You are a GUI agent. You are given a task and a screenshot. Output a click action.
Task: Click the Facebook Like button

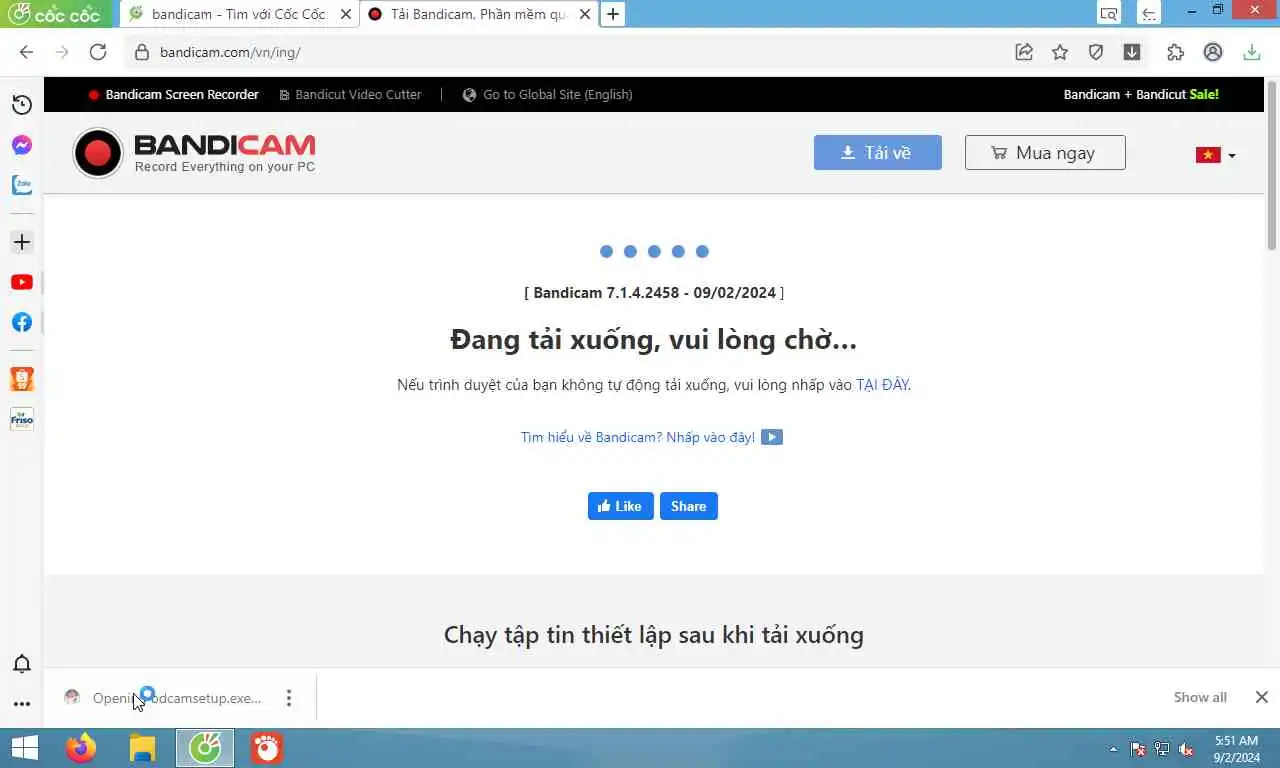(621, 506)
